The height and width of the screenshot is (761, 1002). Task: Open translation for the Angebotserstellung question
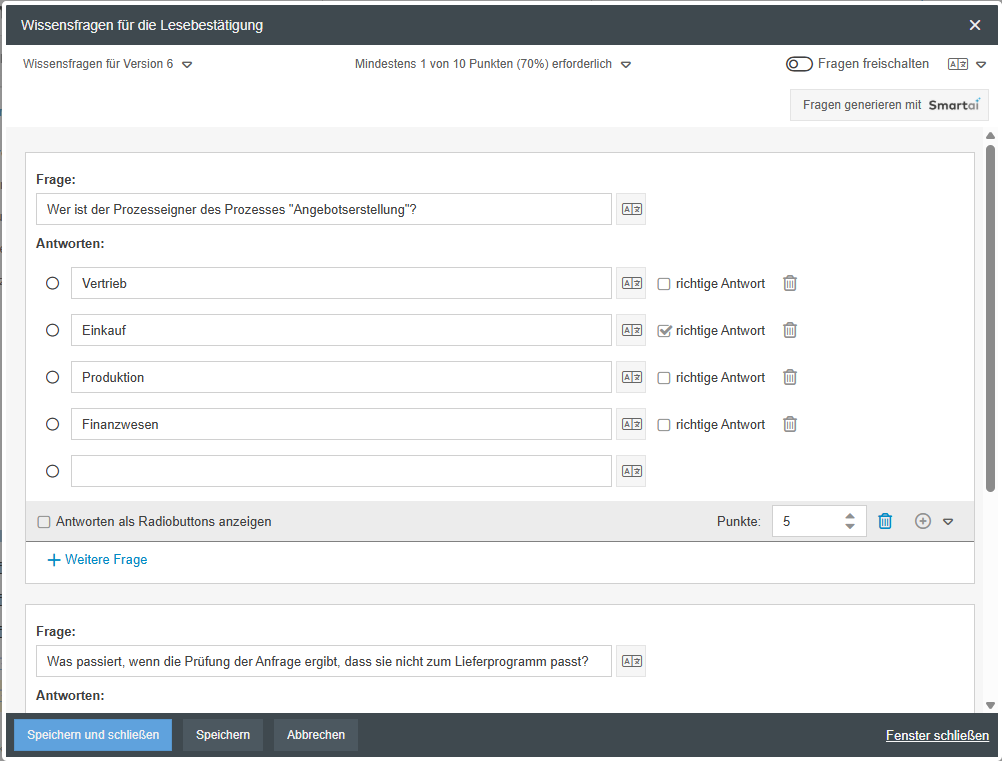tap(631, 210)
